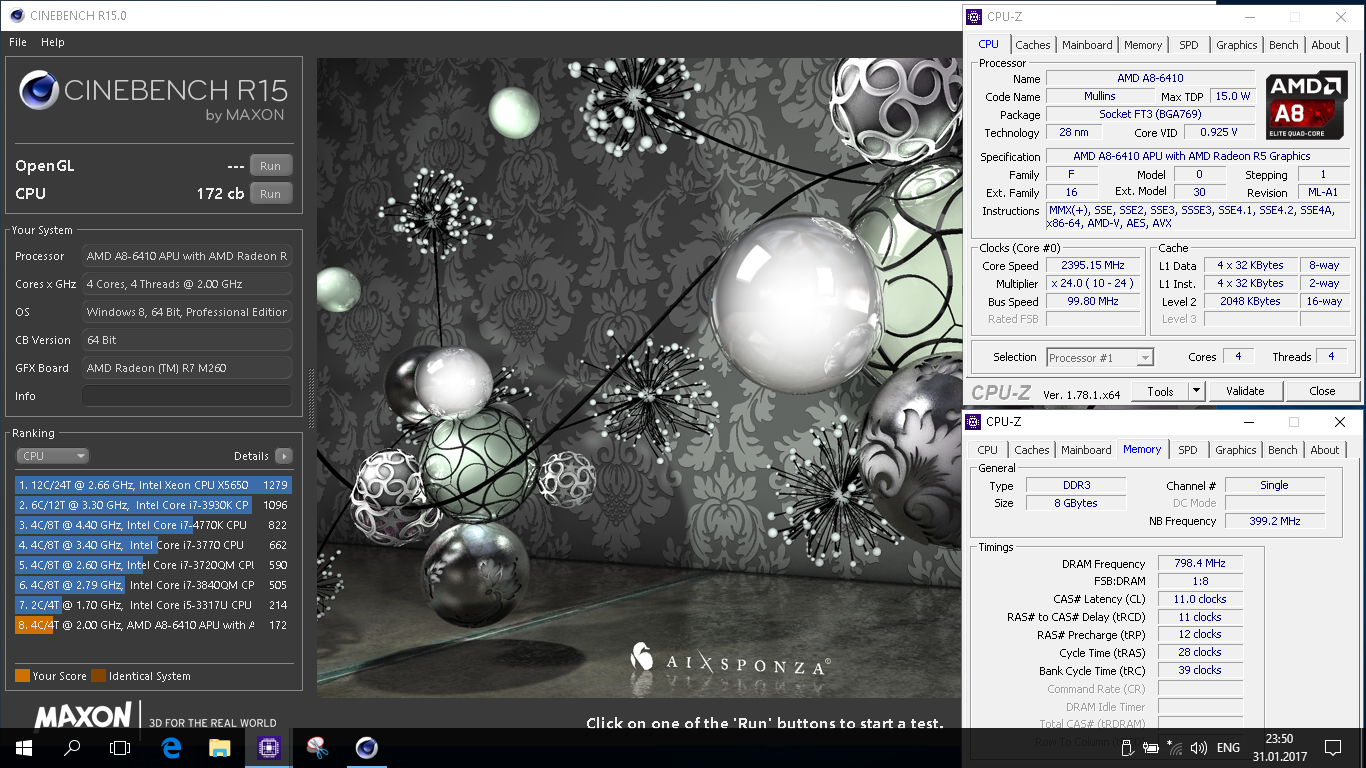Open taskbar search magnifier
The height and width of the screenshot is (768, 1366).
(71, 748)
